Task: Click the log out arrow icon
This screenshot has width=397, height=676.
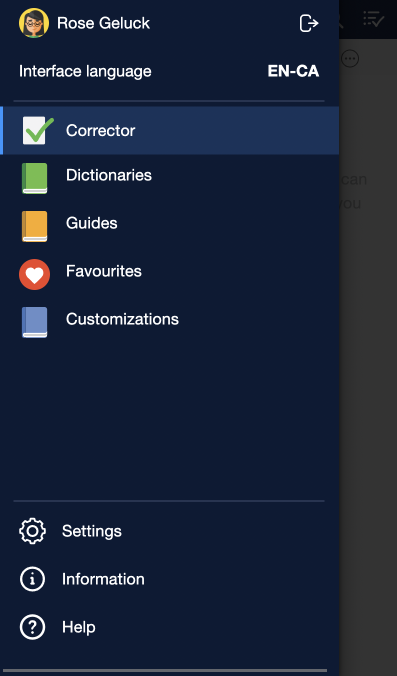Action: (x=309, y=23)
